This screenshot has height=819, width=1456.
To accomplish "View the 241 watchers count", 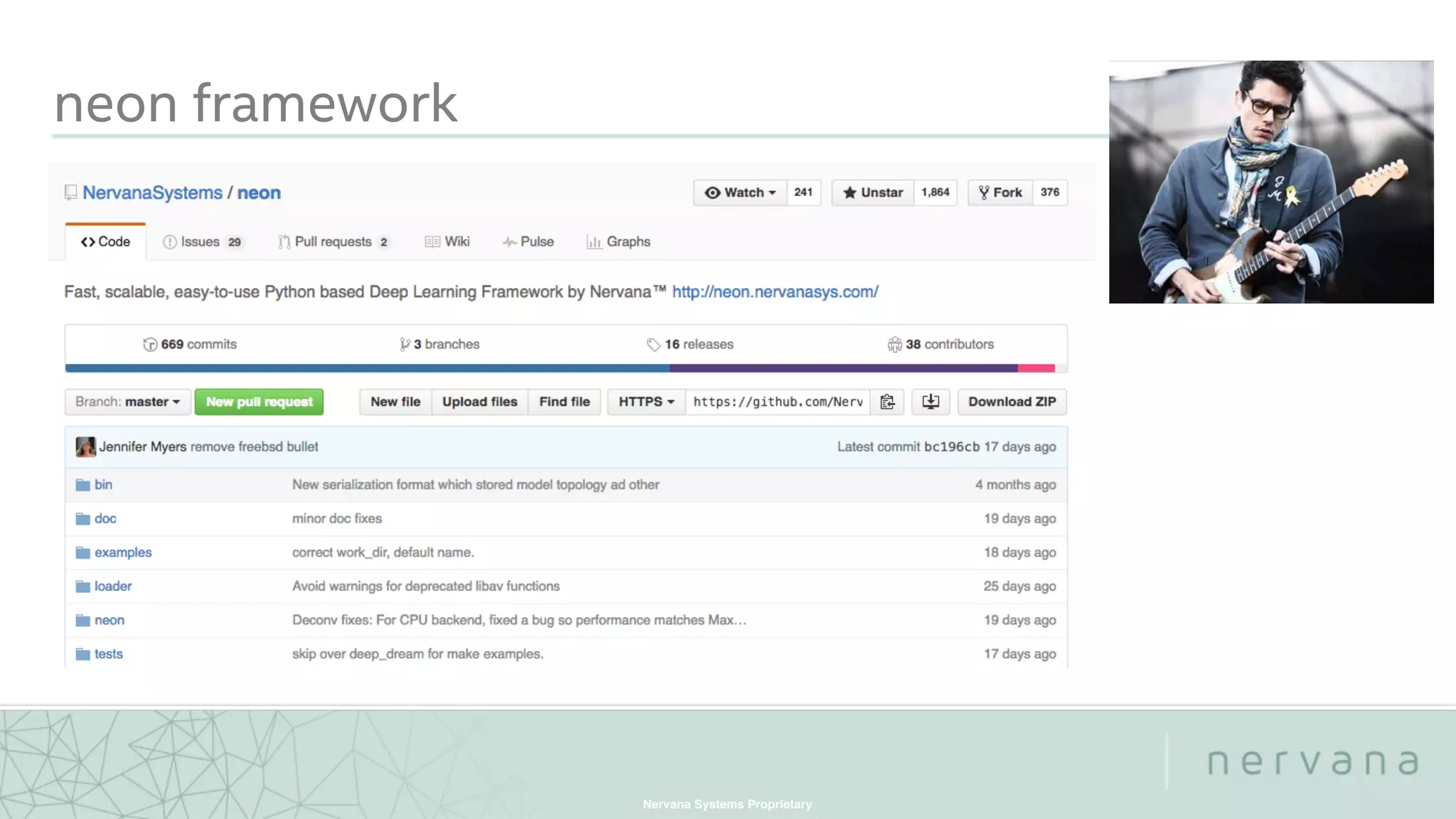I will pyautogui.click(x=803, y=193).
